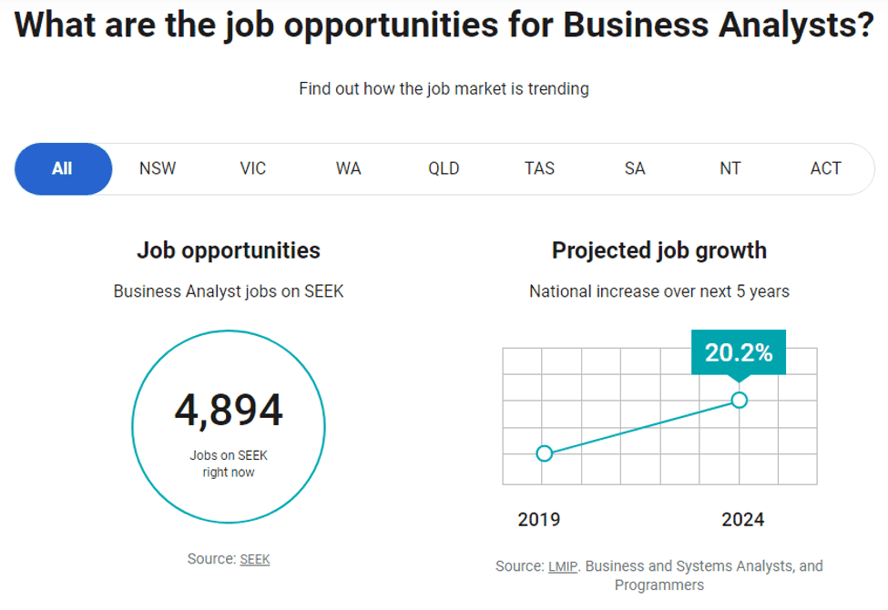Image resolution: width=888 pixels, height=610 pixels.
Task: Select the All states filter pill
Action: pyautogui.click(x=63, y=168)
